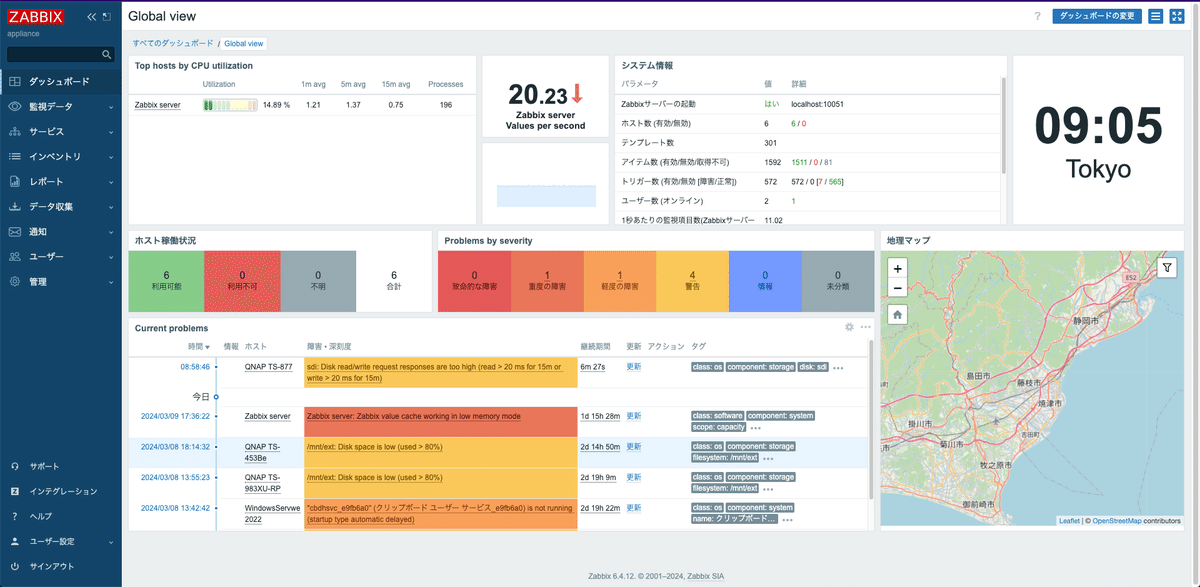1200x587 pixels.
Task: Click the OpenStreetMap link
Action: coord(1117,521)
